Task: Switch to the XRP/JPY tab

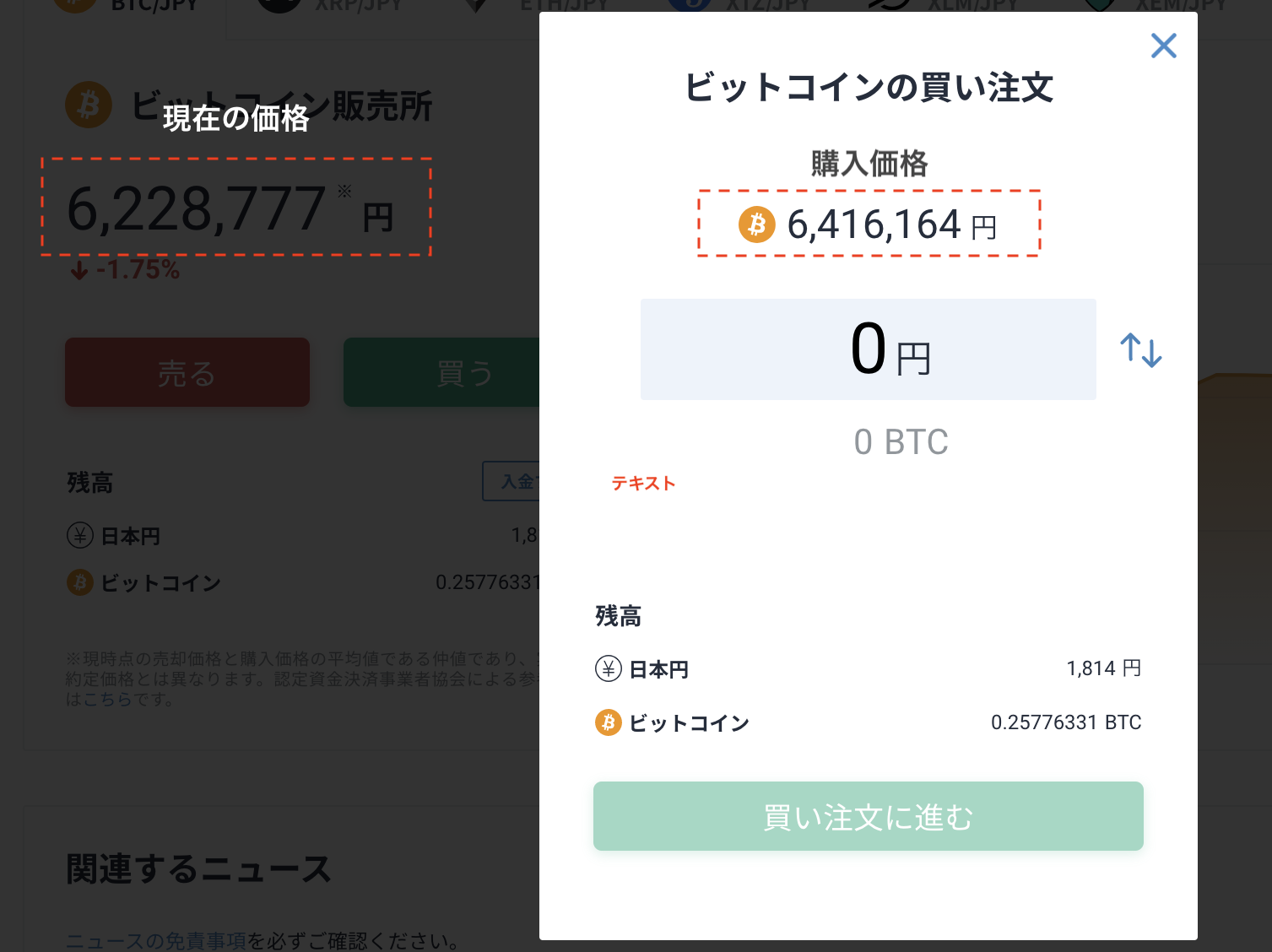Action: coord(329,7)
